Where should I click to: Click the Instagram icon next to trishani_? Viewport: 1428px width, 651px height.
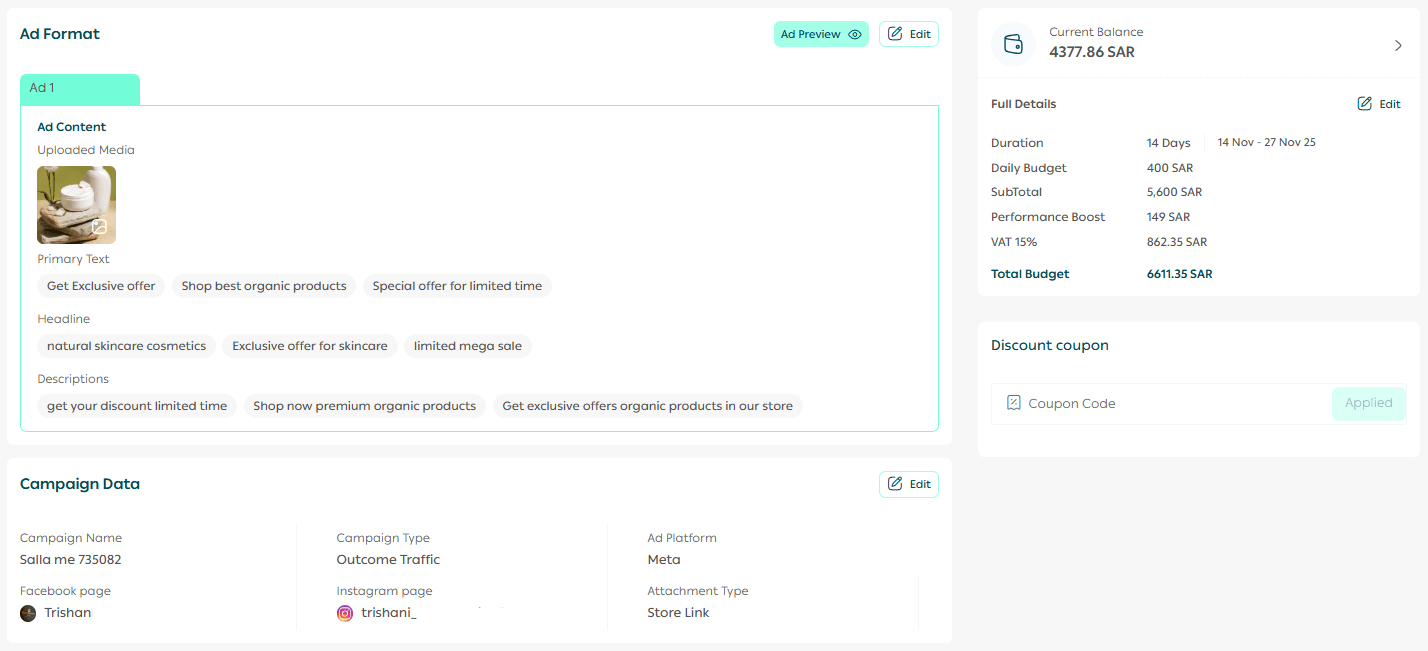(x=345, y=613)
